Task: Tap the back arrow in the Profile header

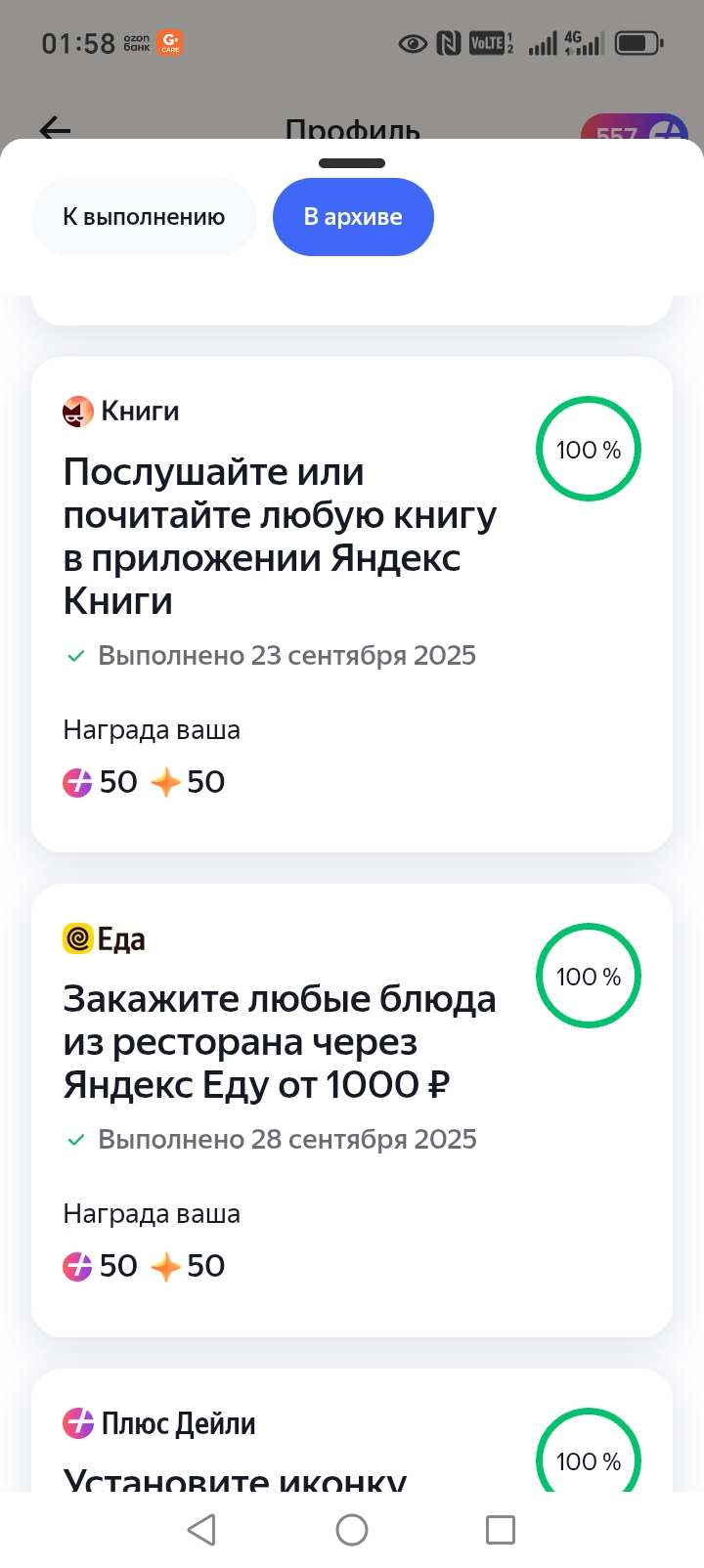Action: (55, 128)
